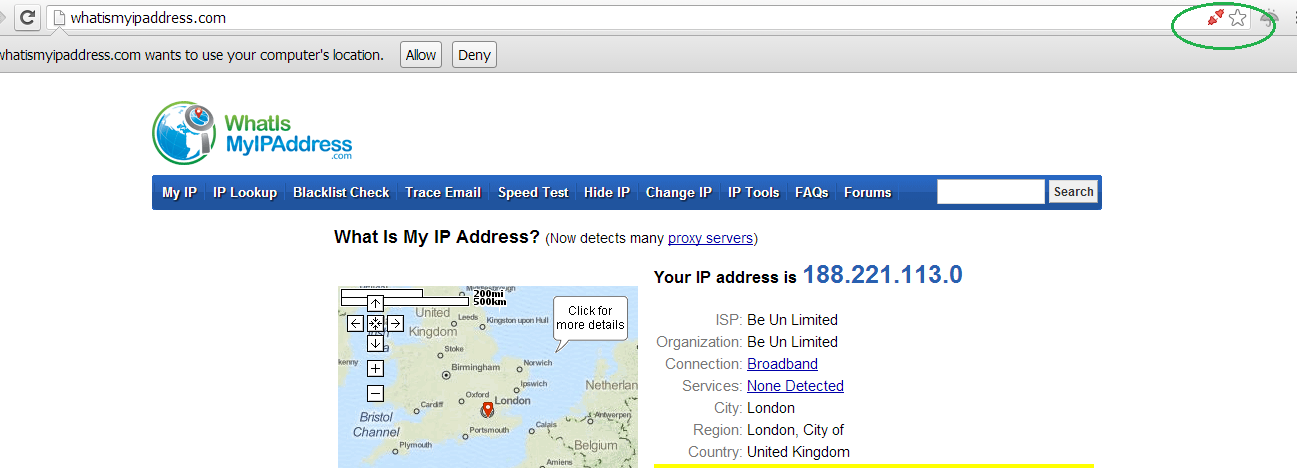Click the browser reload button
Viewport: 1297px width, 468px height.
pyautogui.click(x=28, y=17)
